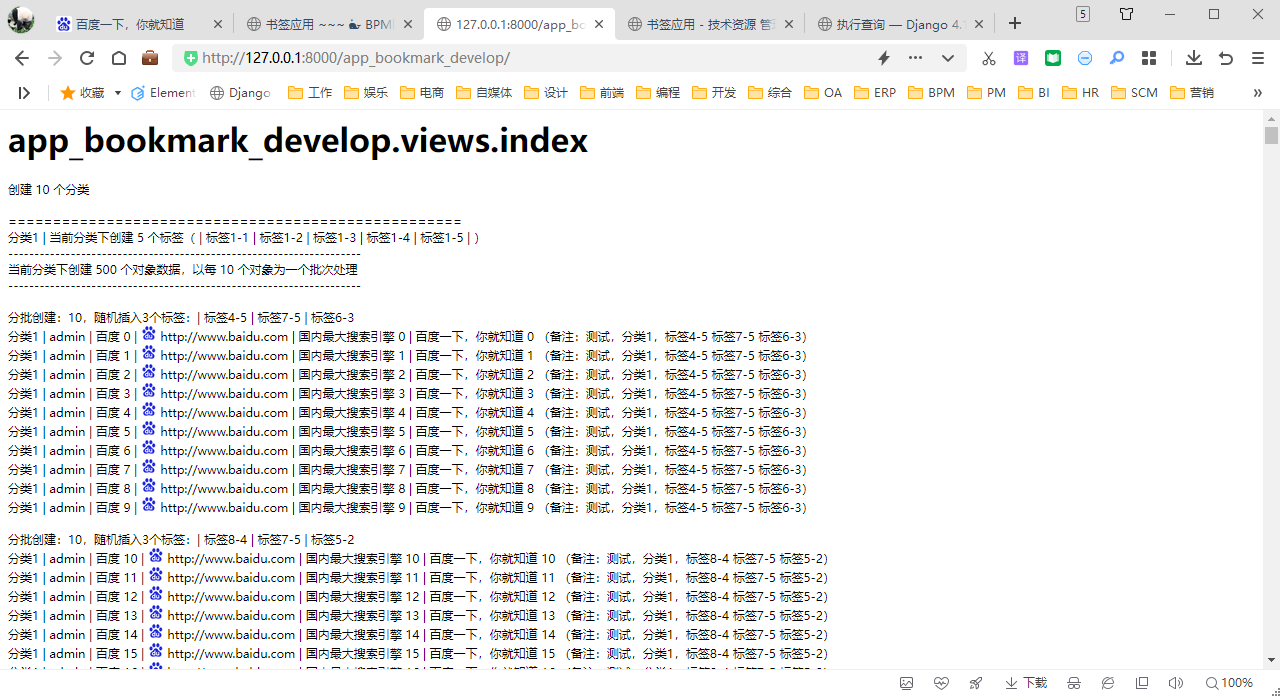Close the 百度一下 tab
The image size is (1280, 696).
click(218, 24)
